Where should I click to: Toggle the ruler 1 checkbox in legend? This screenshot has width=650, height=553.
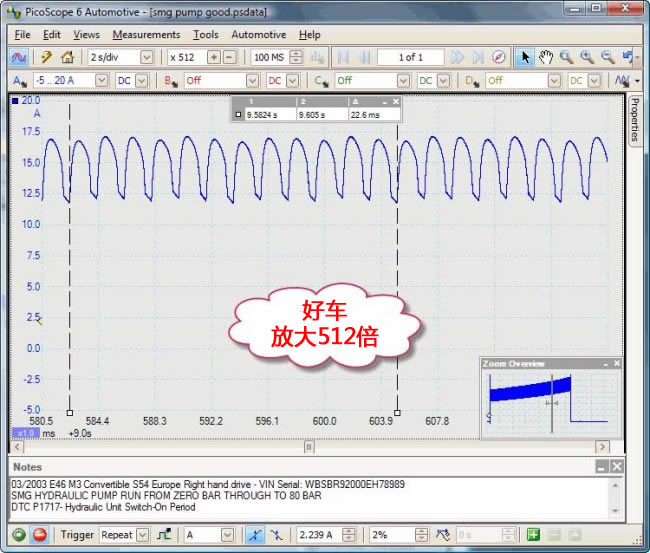pyautogui.click(x=237, y=115)
